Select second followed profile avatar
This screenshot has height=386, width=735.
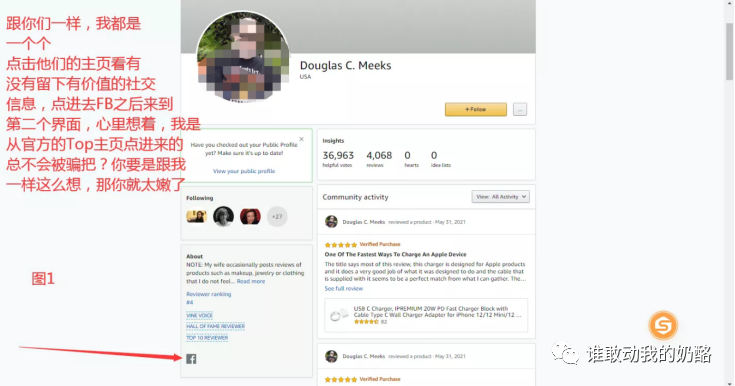pyautogui.click(x=223, y=217)
